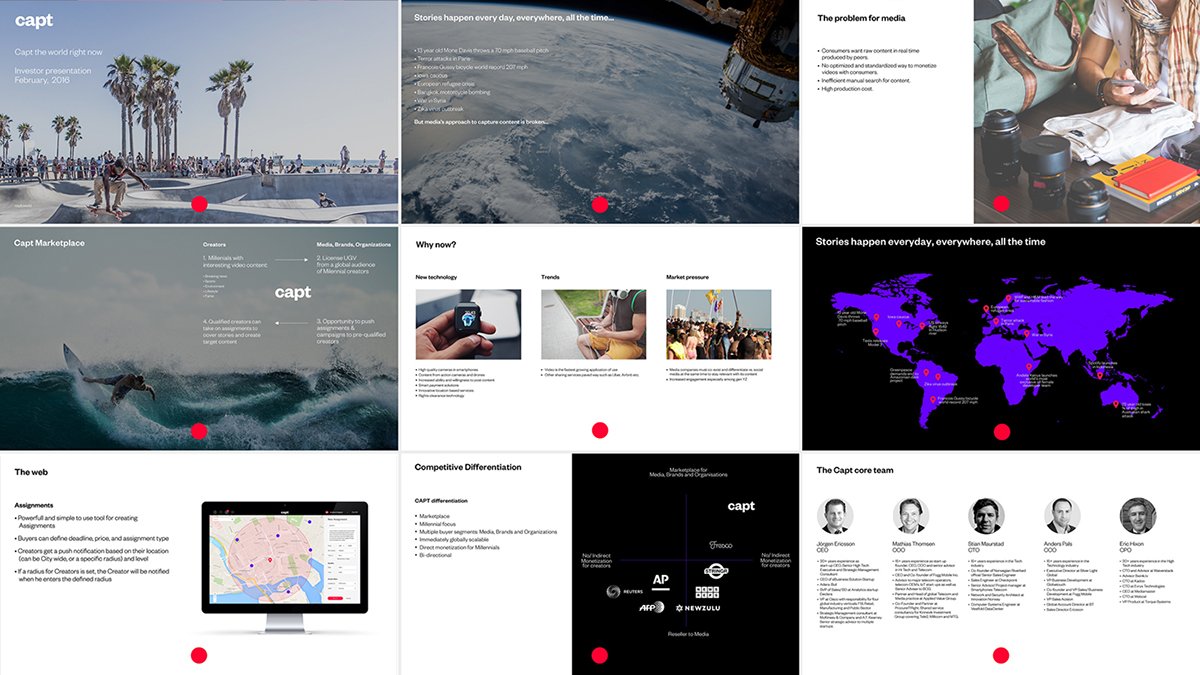Open the smartwatch photo under New technology
Image resolution: width=1200 pixels, height=675 pixels.
coord(468,324)
